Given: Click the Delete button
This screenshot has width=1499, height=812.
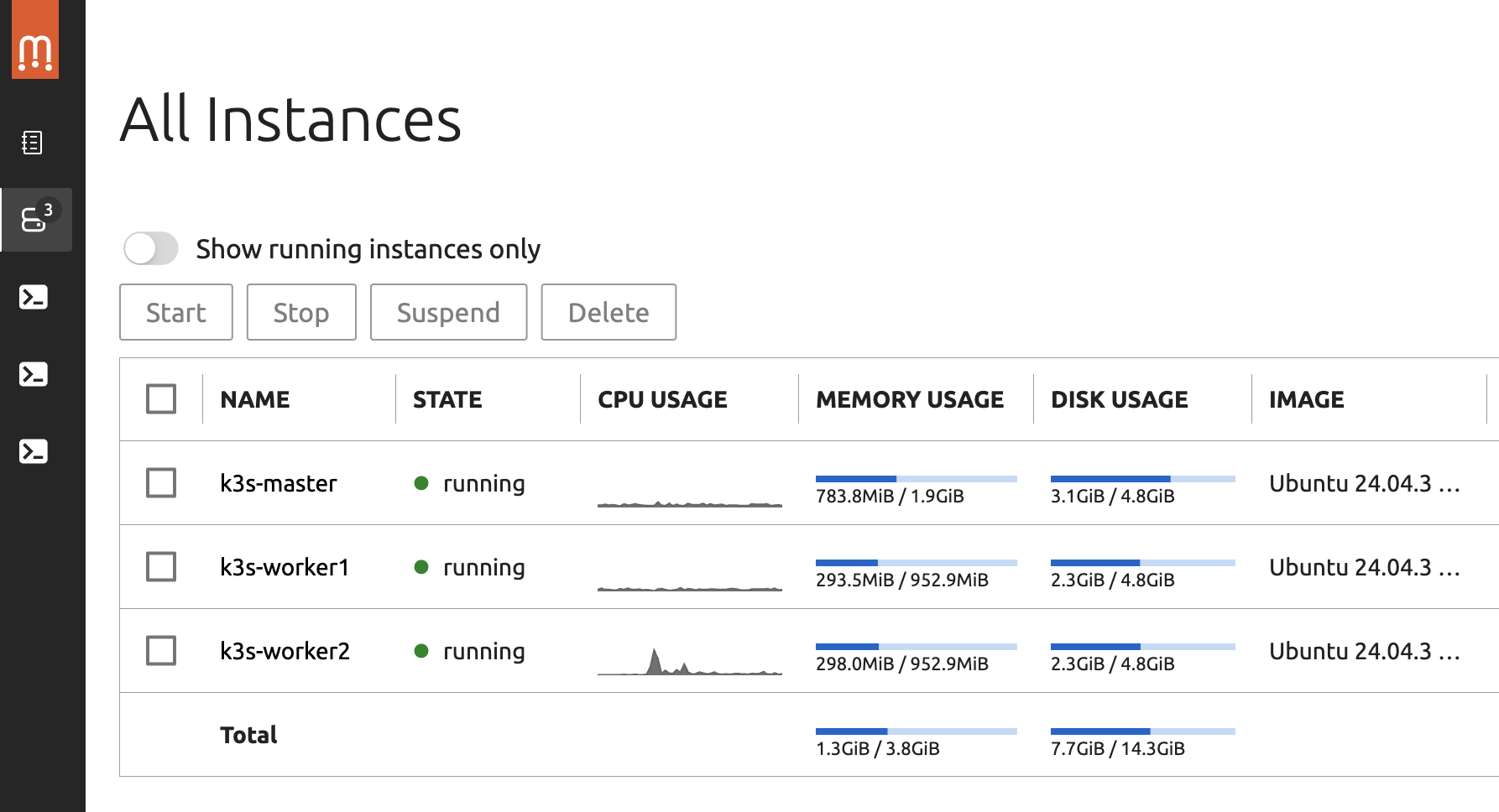Looking at the screenshot, I should pyautogui.click(x=608, y=312).
